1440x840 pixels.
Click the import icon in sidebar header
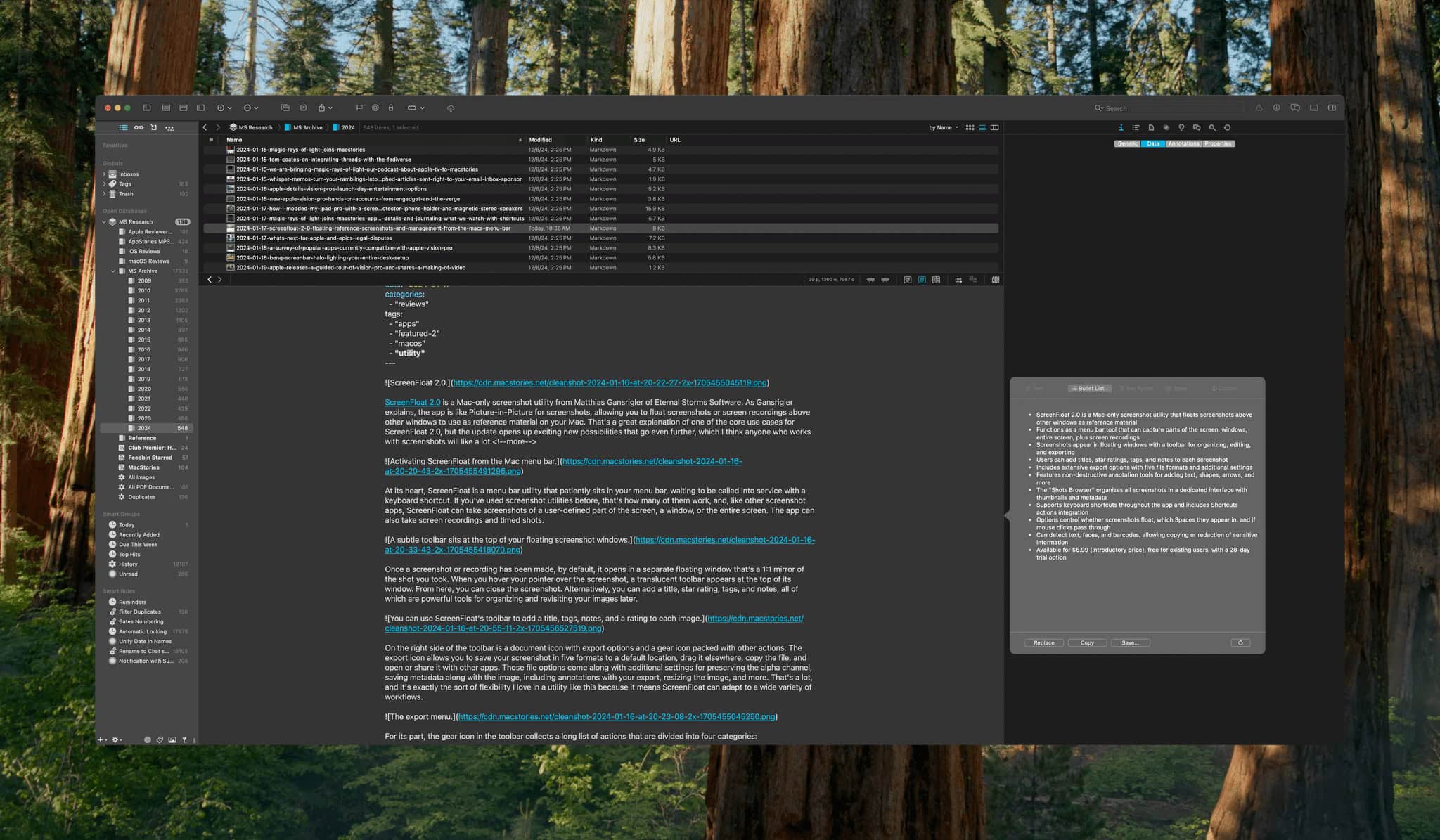click(x=154, y=127)
